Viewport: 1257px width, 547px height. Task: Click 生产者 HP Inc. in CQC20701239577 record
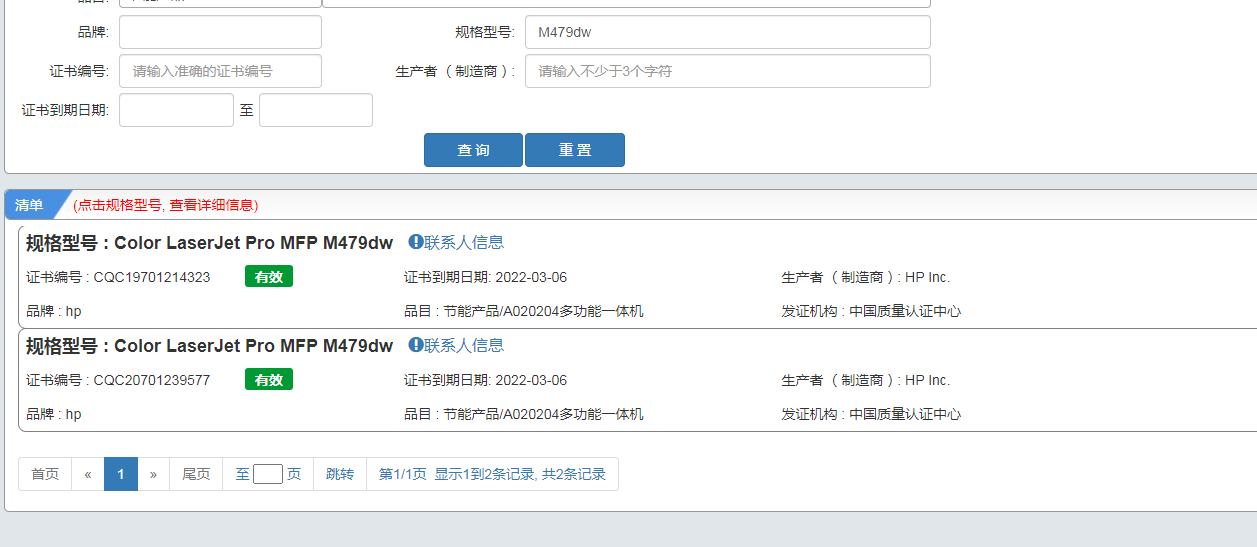pos(866,380)
